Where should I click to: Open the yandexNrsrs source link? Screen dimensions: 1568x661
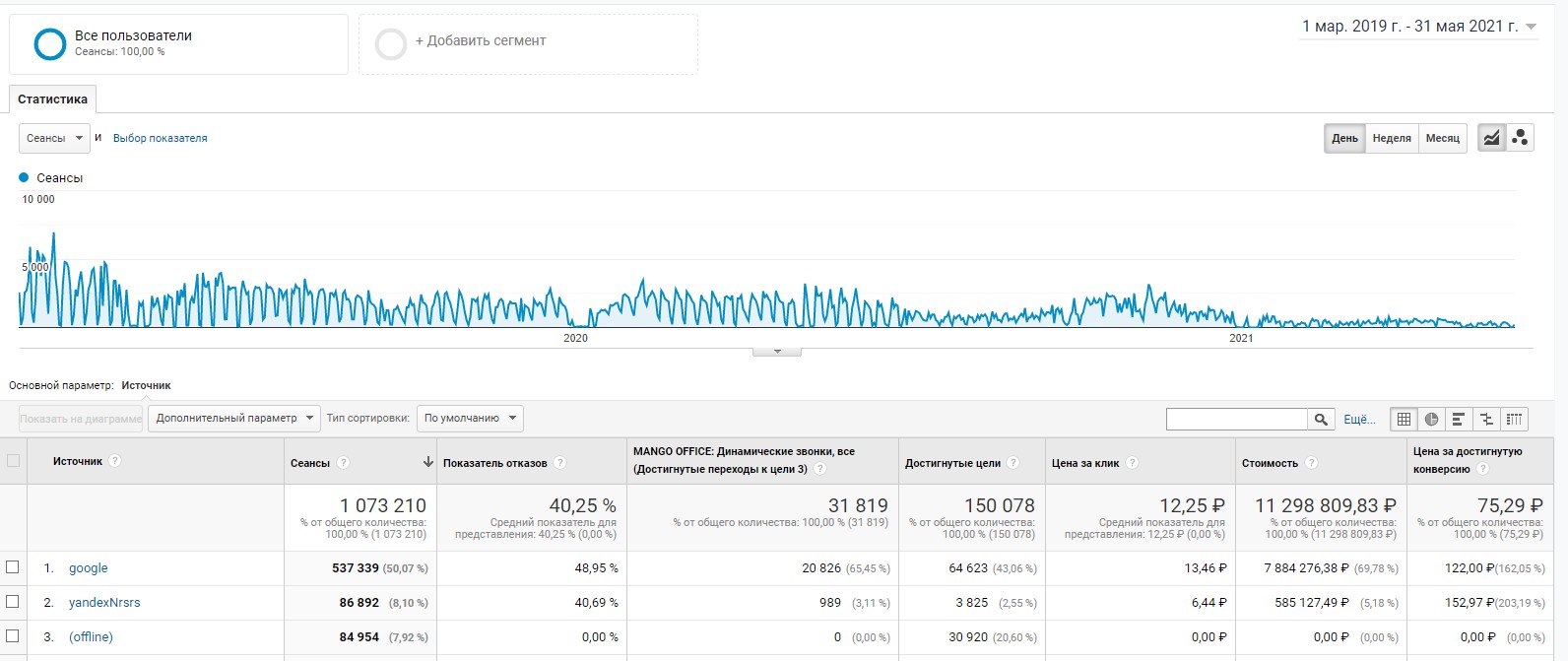pyautogui.click(x=104, y=603)
